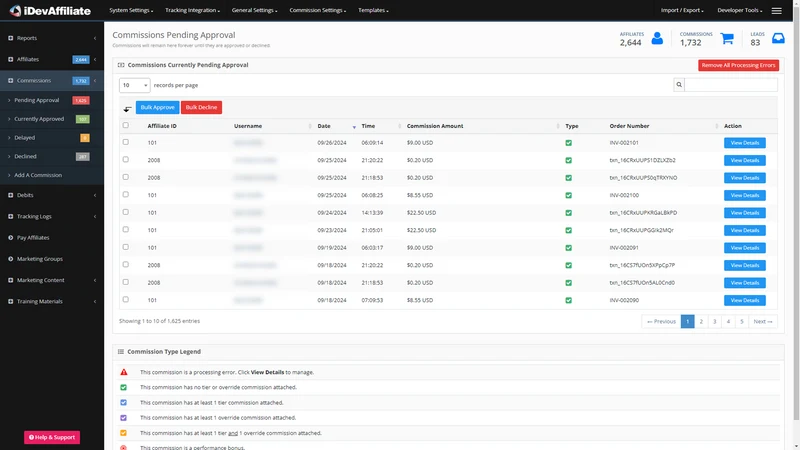
Task: Click the Reports plus icon in sidebar
Action: (x=10, y=38)
